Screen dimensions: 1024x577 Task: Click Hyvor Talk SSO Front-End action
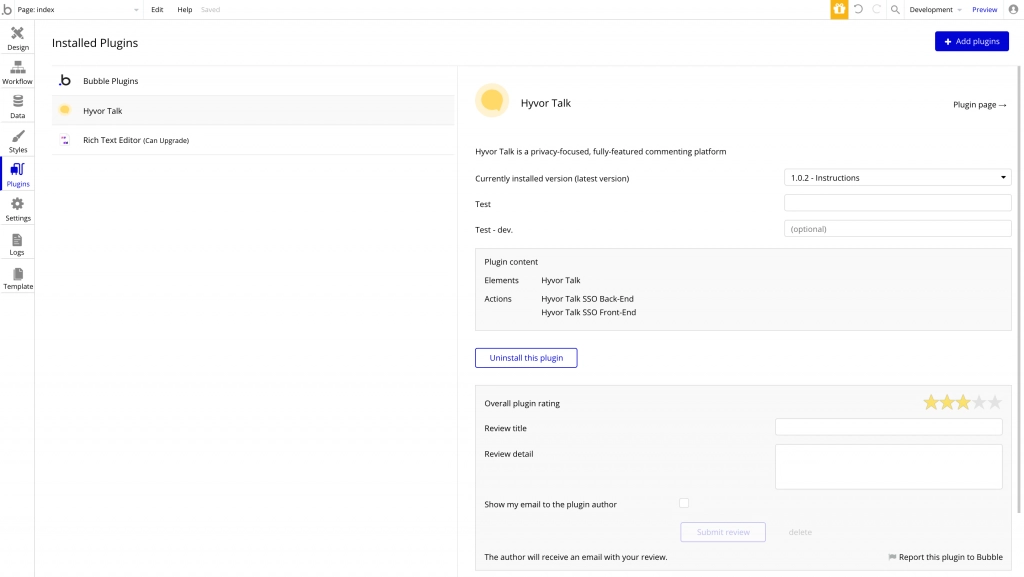coord(588,312)
